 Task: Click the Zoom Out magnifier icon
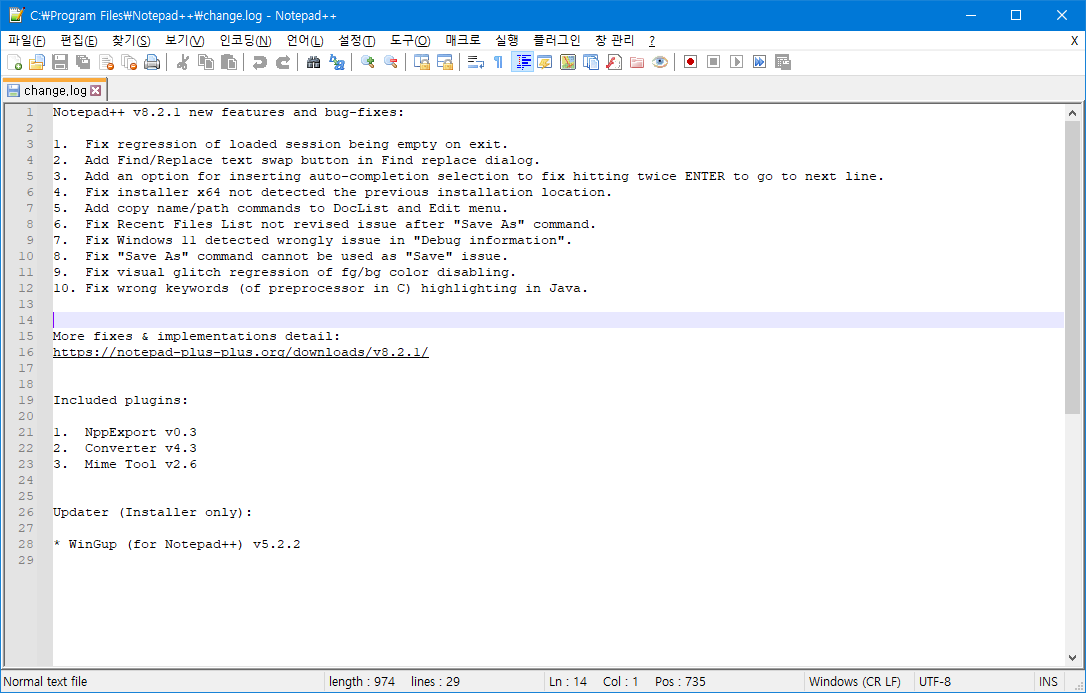[391, 62]
